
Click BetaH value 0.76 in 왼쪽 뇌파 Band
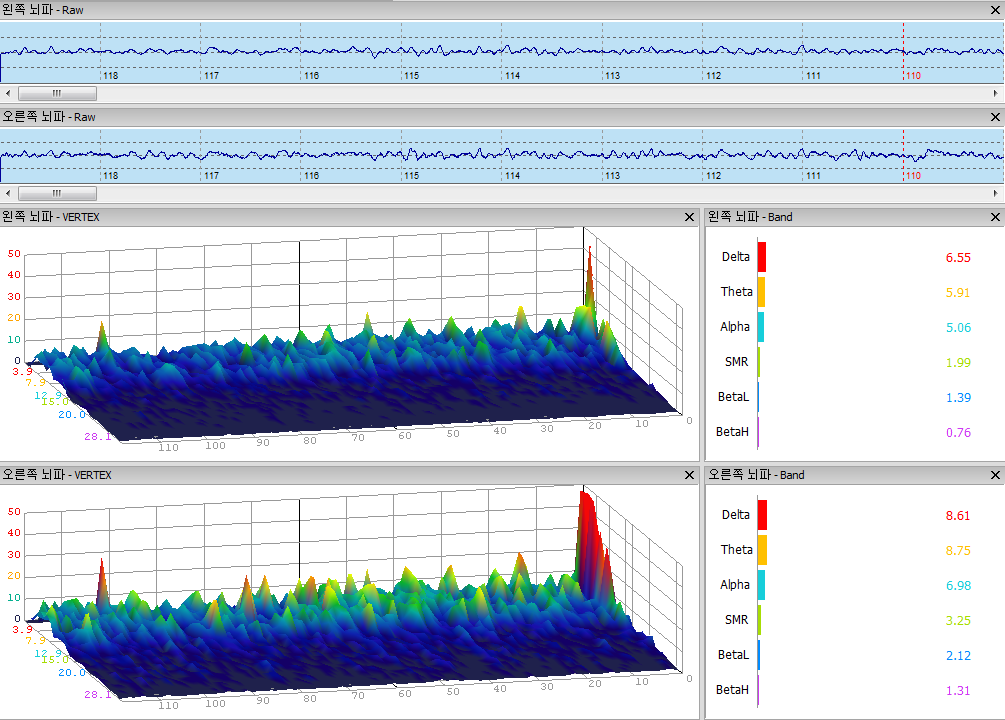tap(957, 433)
